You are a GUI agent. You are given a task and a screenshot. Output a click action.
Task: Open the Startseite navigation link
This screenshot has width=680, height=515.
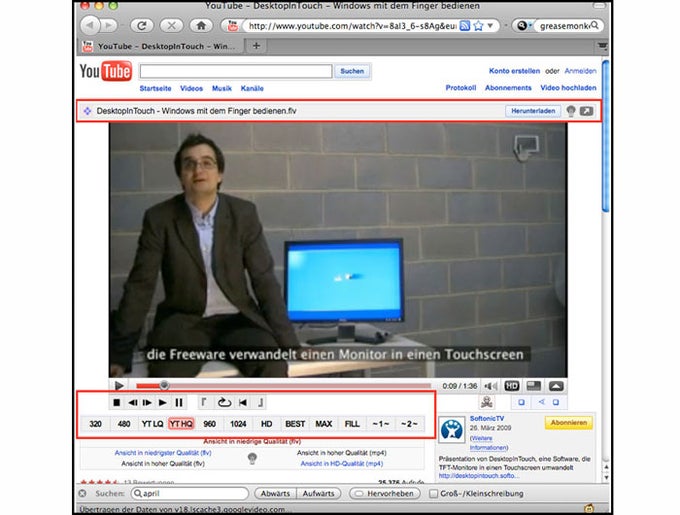click(x=155, y=88)
